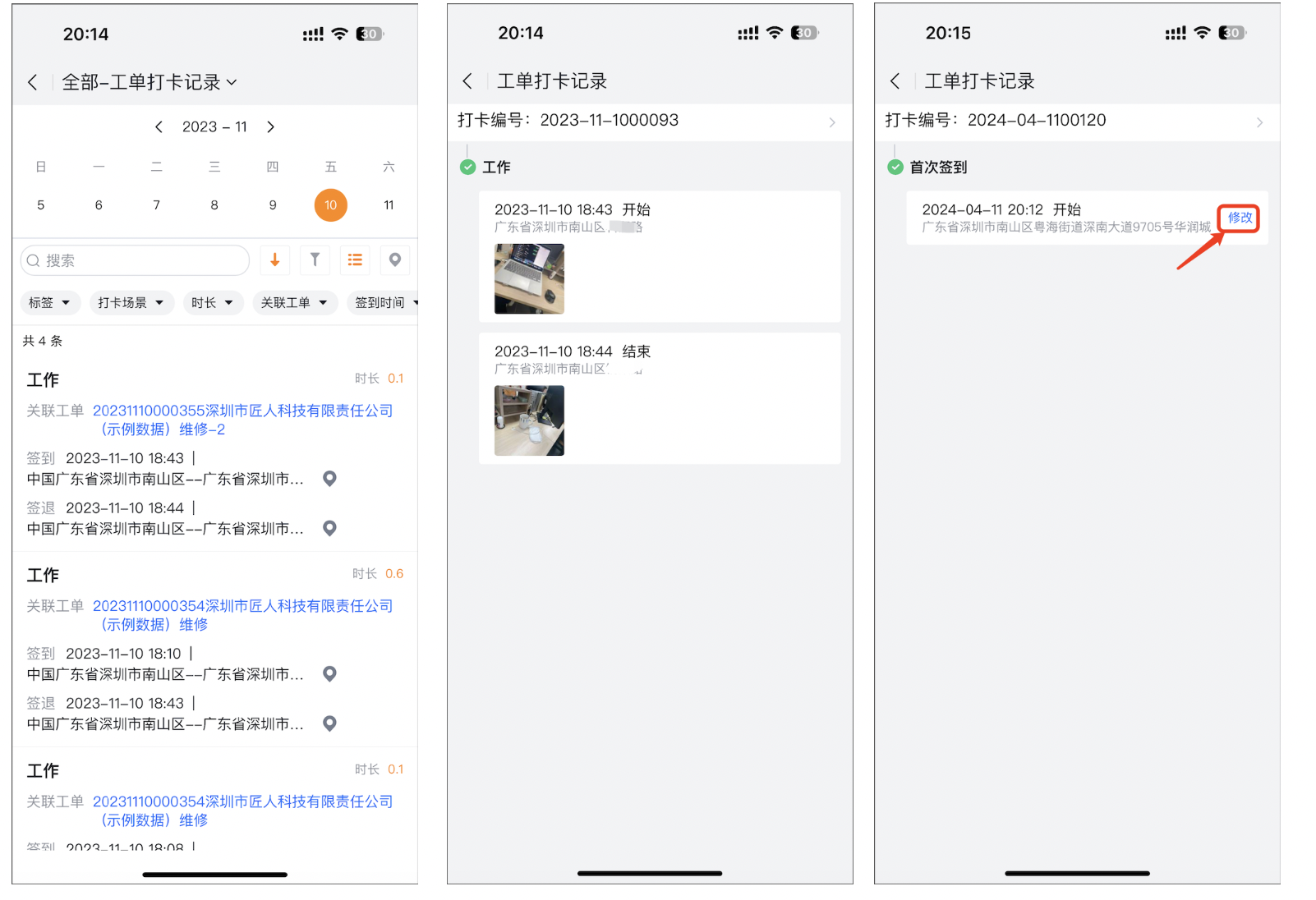1316x900 pixels.
Task: Open the filter funnel icon
Action: (315, 259)
